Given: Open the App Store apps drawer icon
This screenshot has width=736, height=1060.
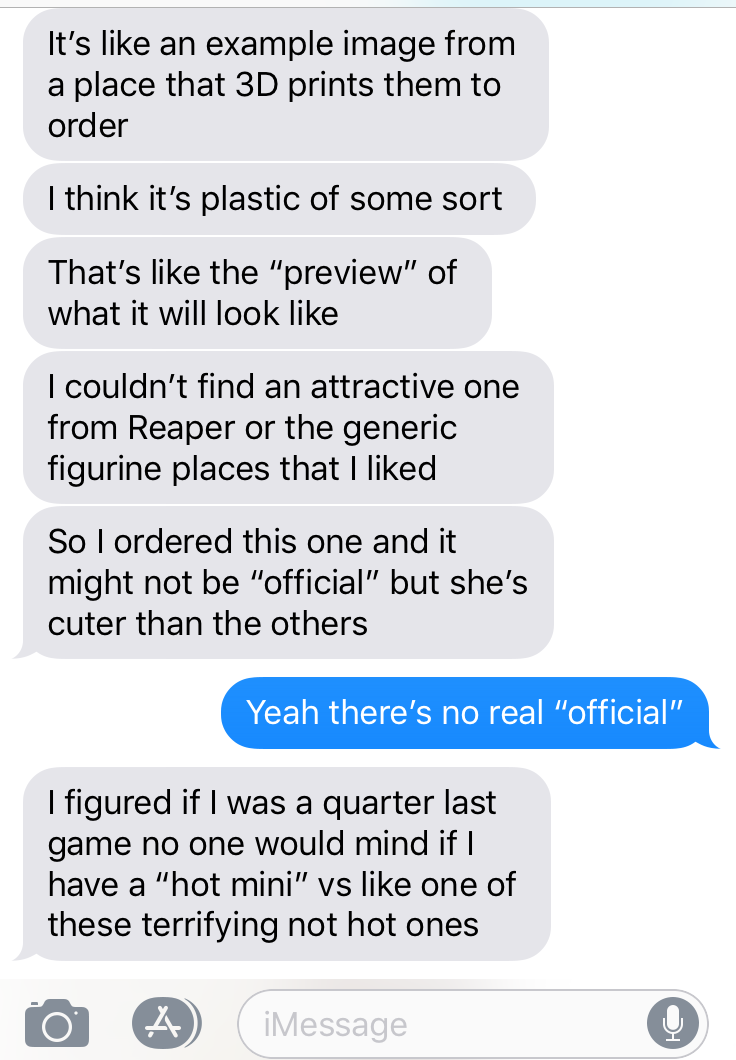Looking at the screenshot, I should (x=166, y=1022).
